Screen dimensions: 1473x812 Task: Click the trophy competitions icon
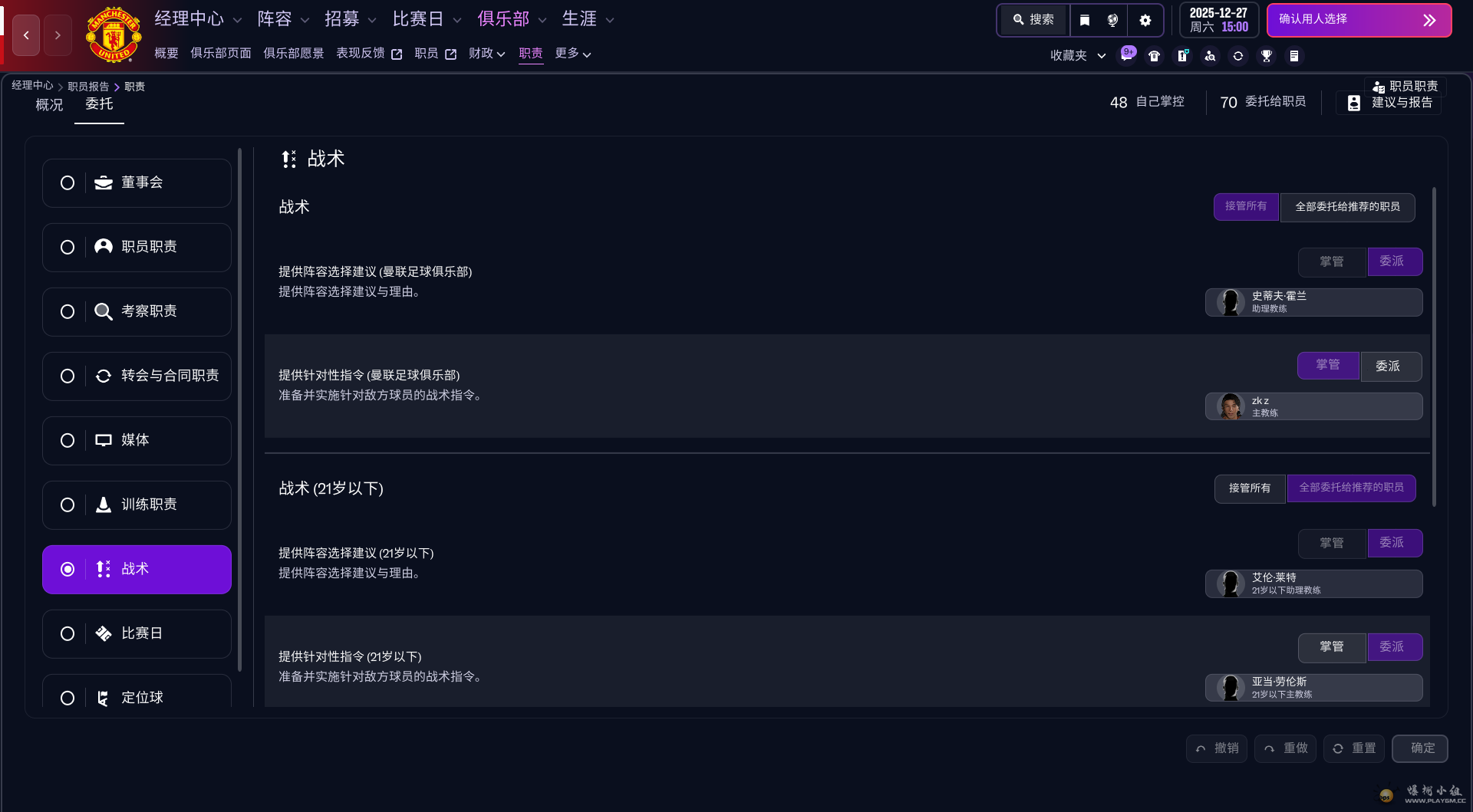click(1266, 56)
